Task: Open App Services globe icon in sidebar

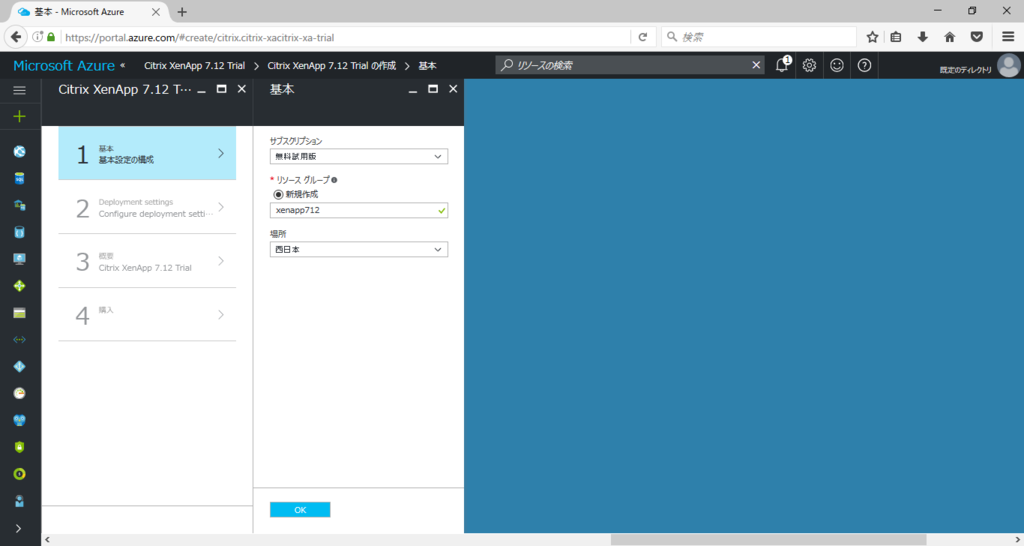Action: [20, 152]
